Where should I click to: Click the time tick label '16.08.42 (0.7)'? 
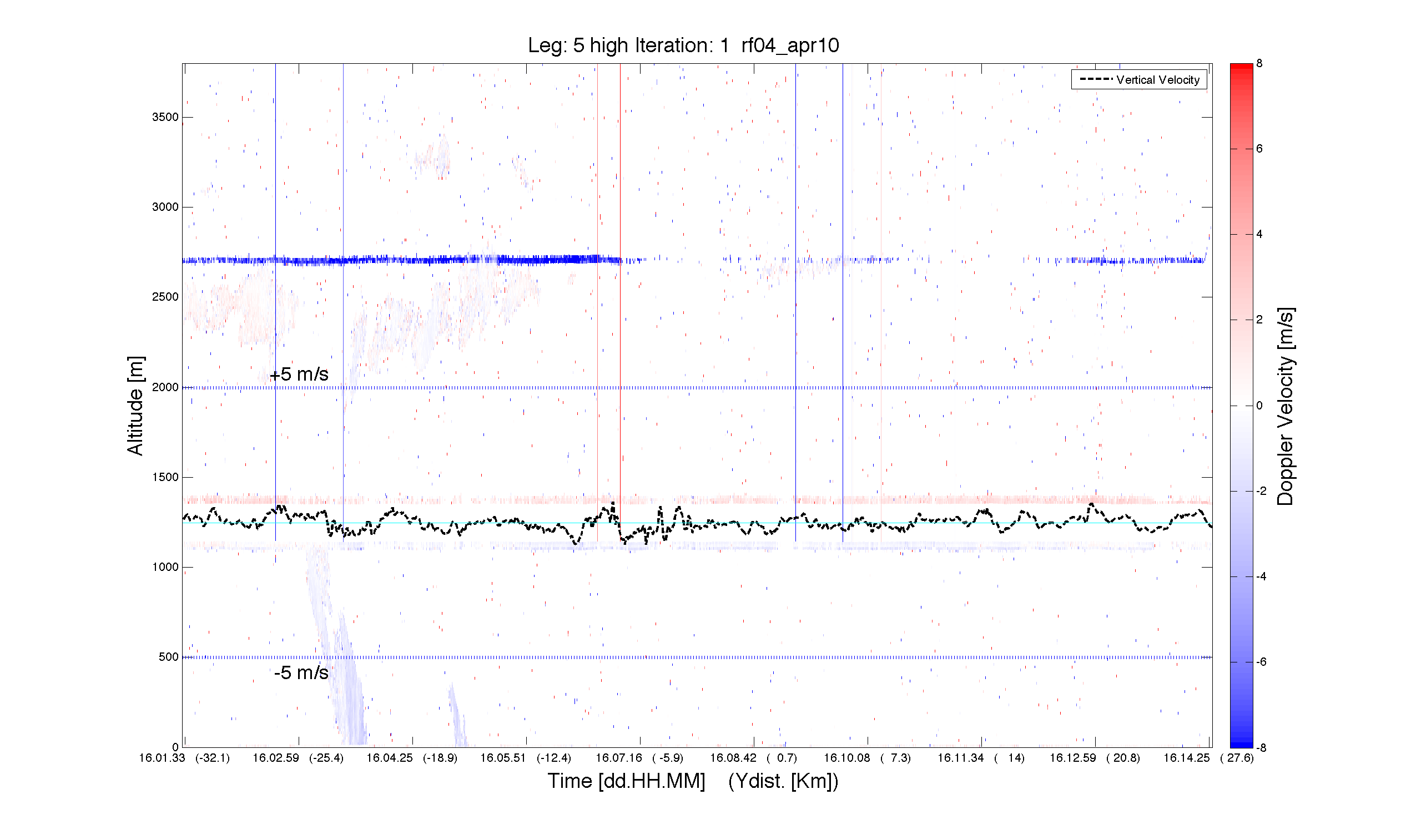pyautogui.click(x=754, y=758)
